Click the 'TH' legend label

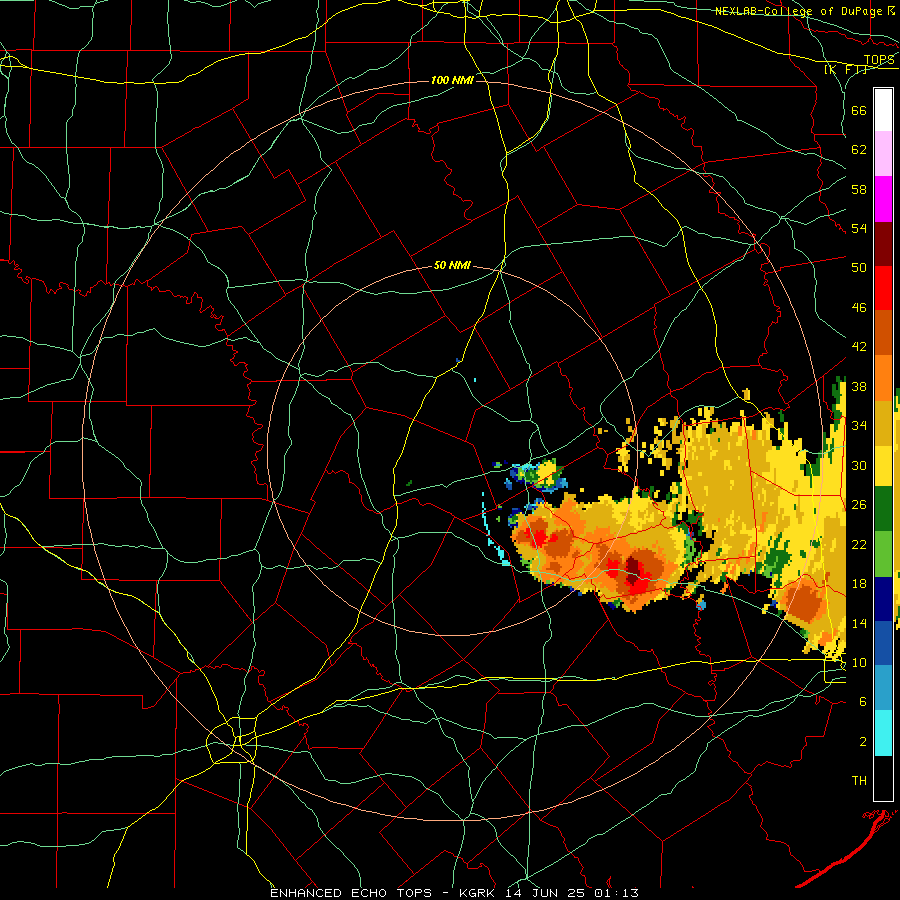(859, 781)
